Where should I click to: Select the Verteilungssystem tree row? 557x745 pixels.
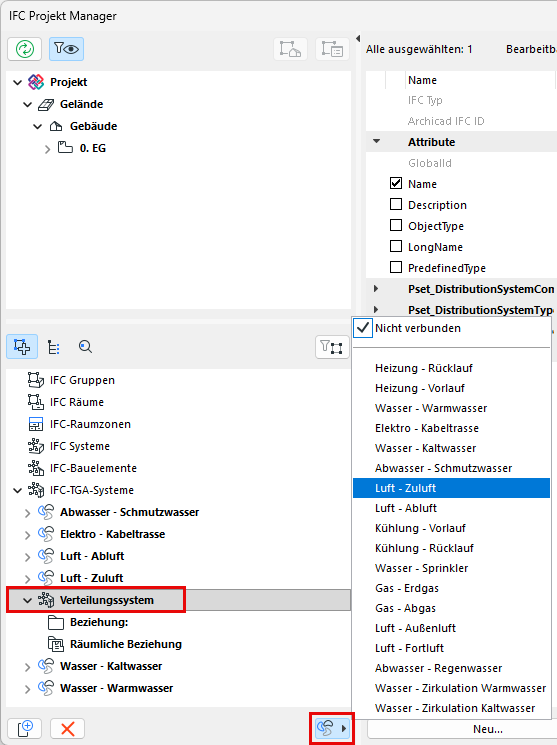pos(178,600)
